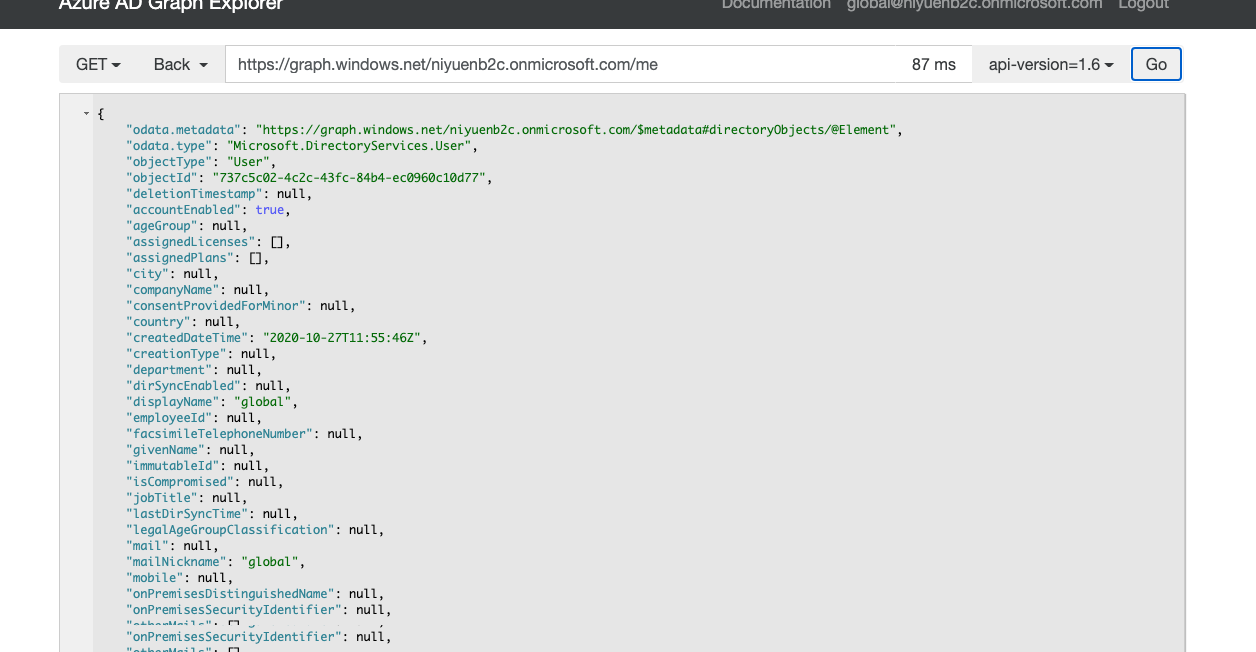Viewport: 1256px width, 652px height.
Task: Select the displayName "global" value
Action: click(x=263, y=402)
